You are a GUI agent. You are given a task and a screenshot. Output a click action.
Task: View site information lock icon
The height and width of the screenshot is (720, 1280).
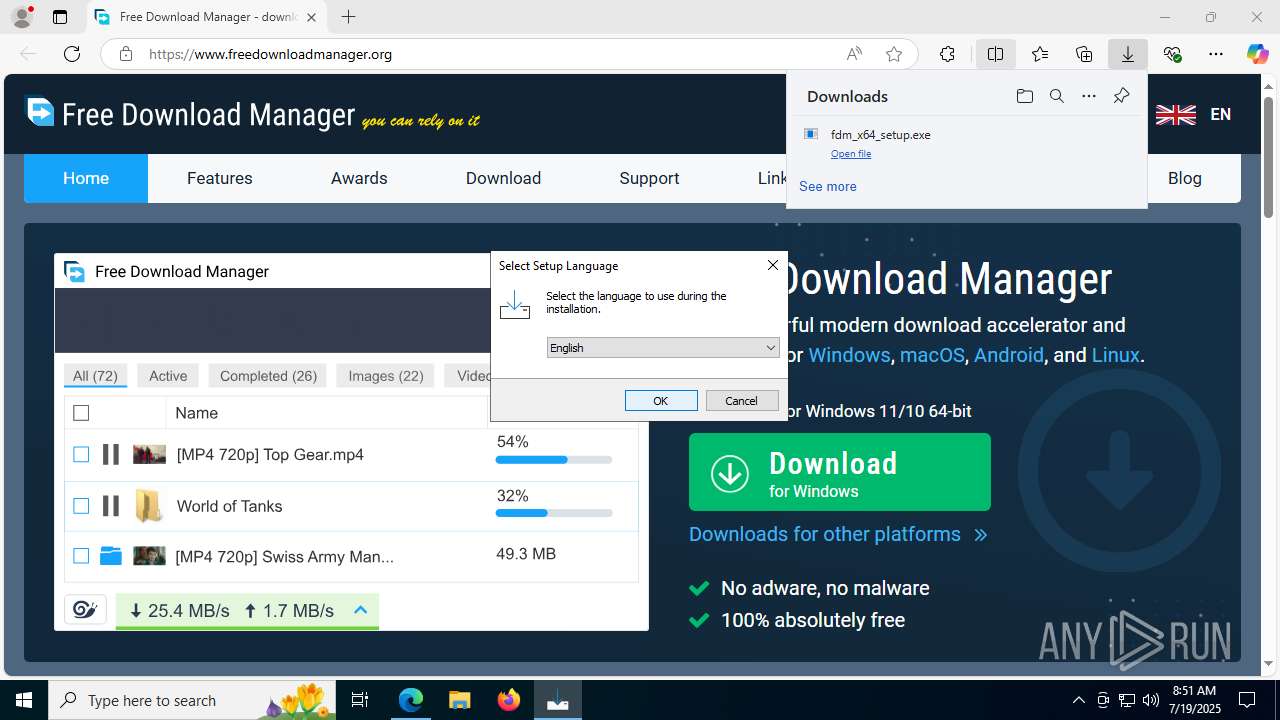click(126, 54)
